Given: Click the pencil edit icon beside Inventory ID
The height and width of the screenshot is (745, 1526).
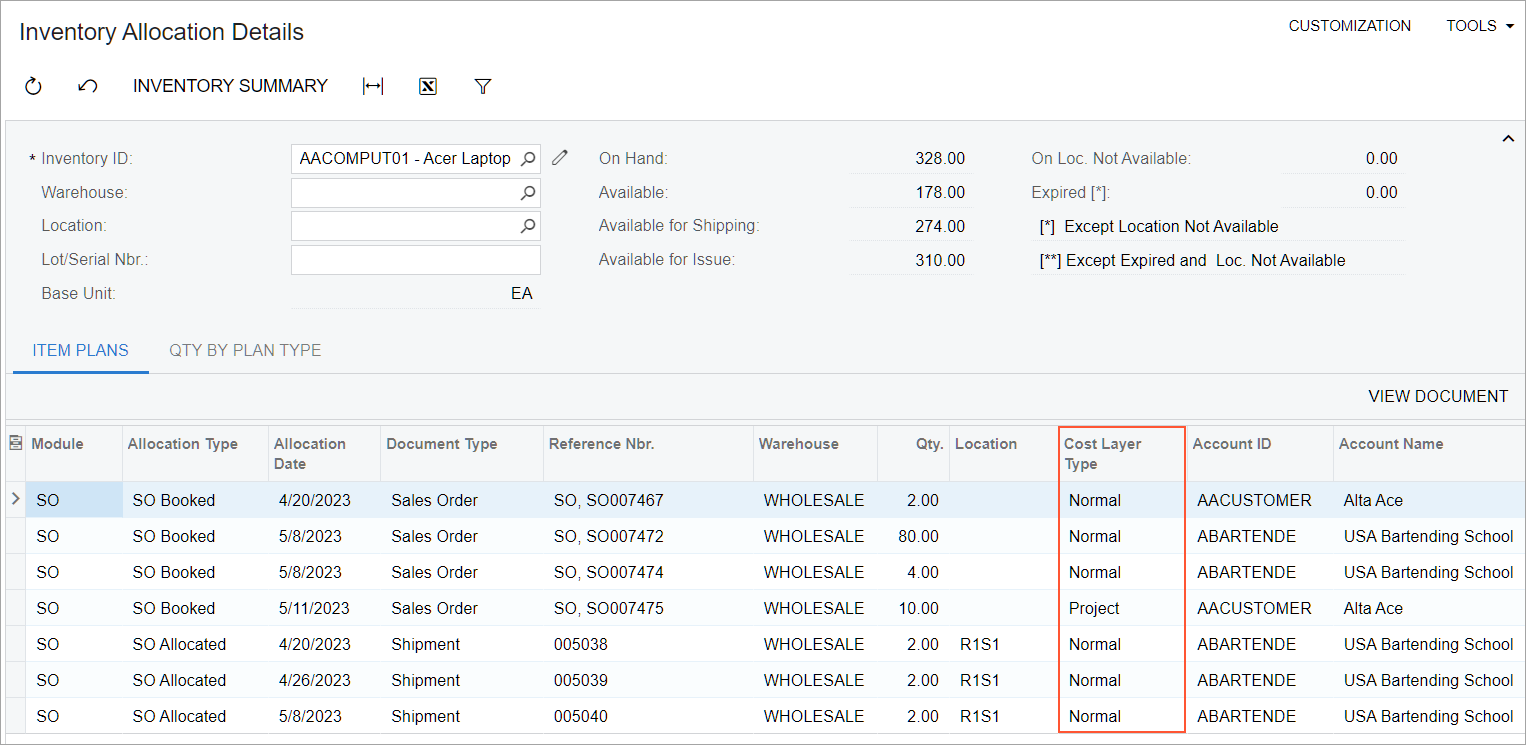Looking at the screenshot, I should coord(560,158).
